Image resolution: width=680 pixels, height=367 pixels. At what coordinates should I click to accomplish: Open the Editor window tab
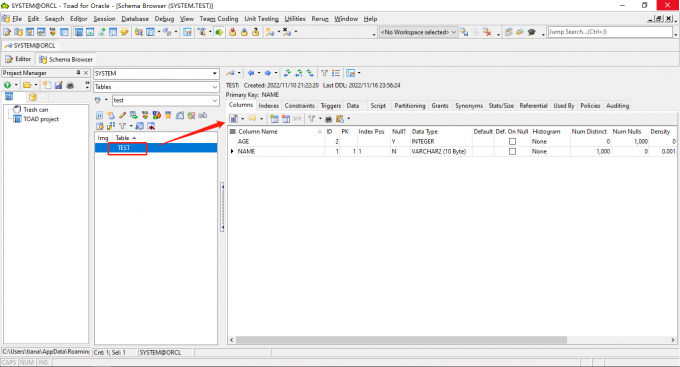pos(19,59)
